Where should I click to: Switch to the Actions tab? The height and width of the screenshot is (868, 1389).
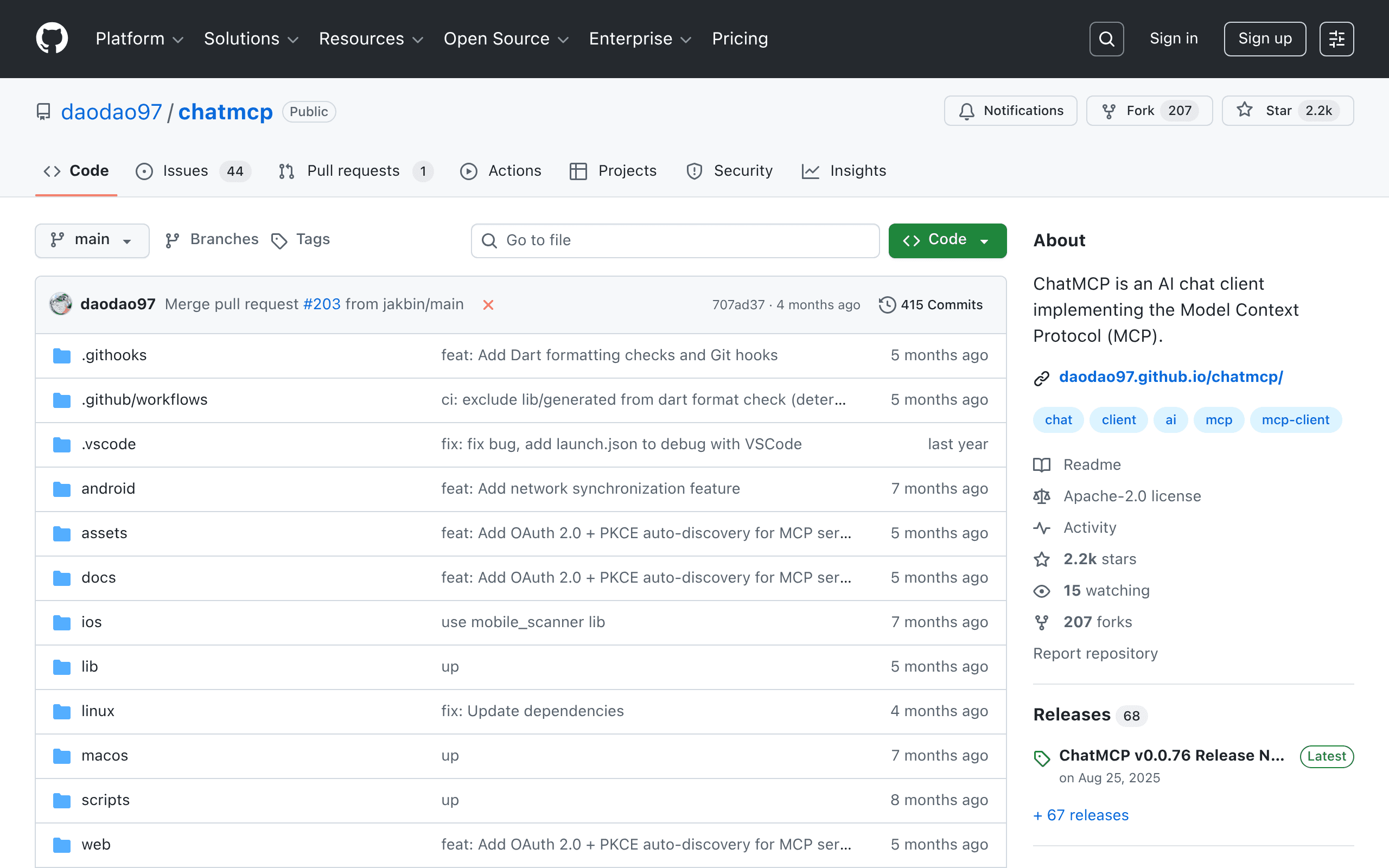[500, 171]
